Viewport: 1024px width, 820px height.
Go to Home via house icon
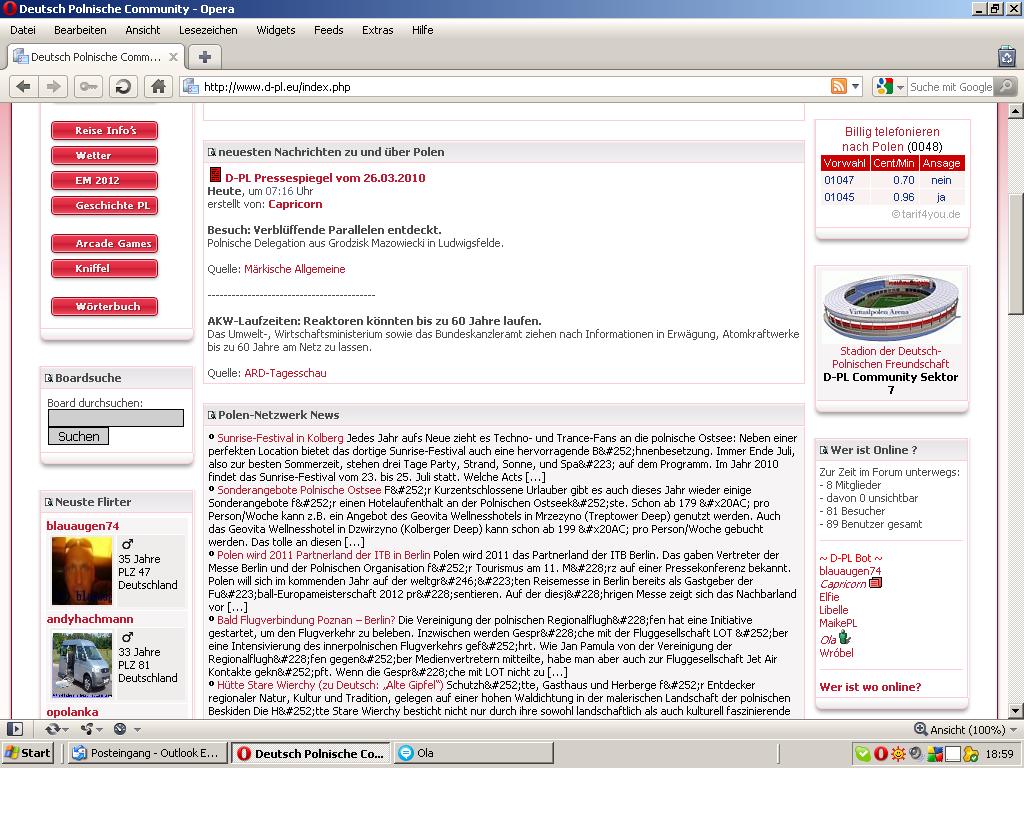[157, 87]
